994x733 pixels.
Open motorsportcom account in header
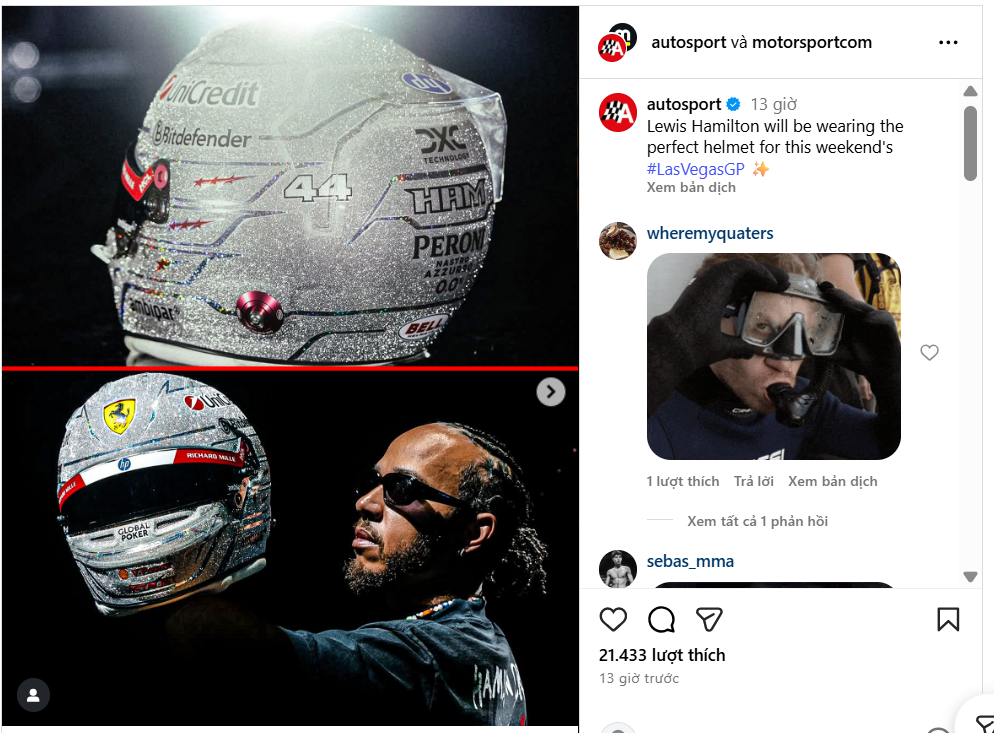tap(811, 42)
